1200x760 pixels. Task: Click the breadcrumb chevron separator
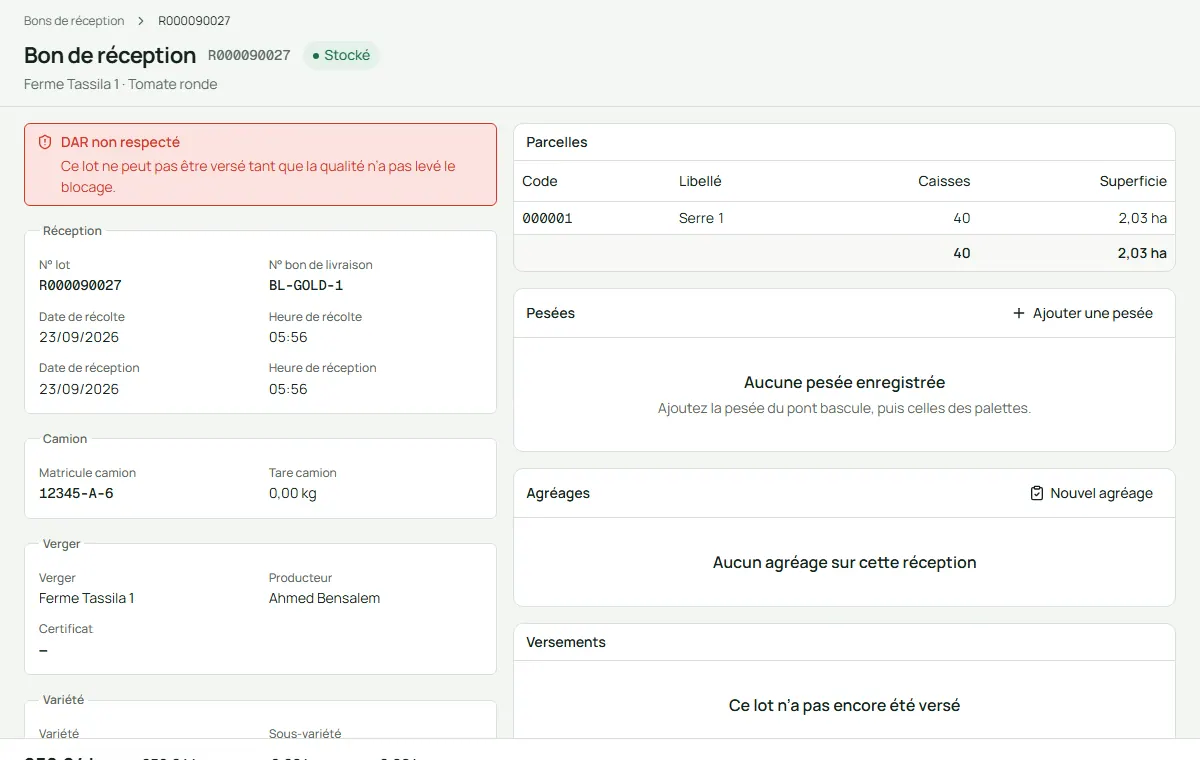tap(141, 21)
